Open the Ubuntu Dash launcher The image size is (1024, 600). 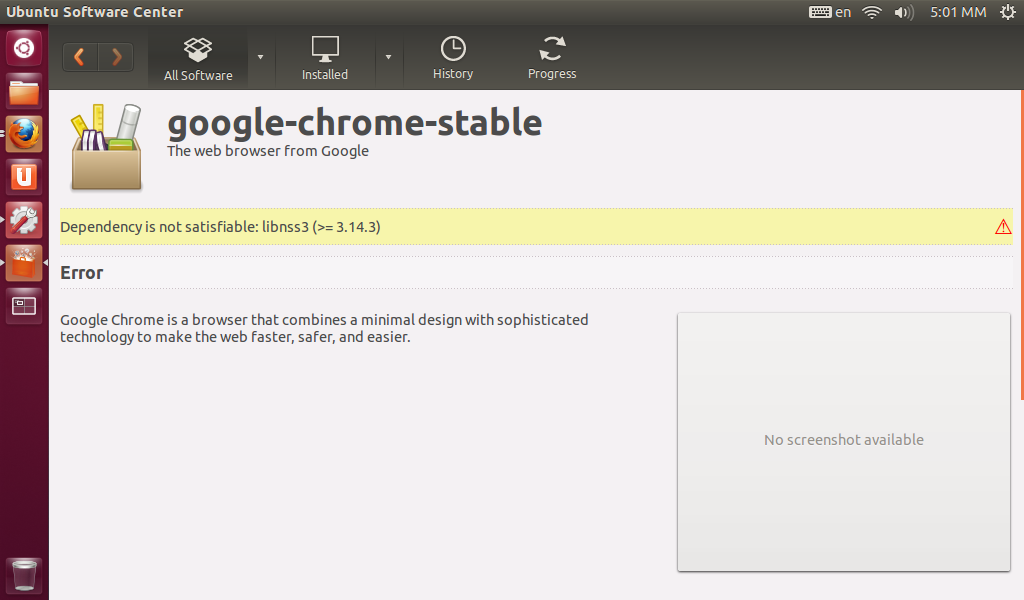(24, 48)
